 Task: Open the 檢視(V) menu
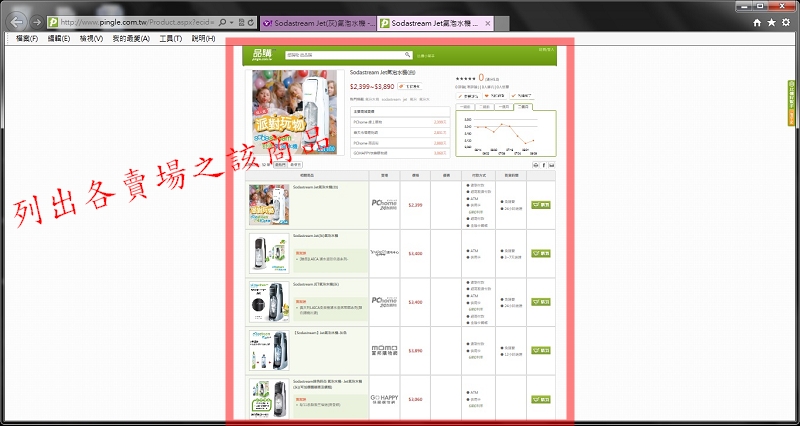click(91, 39)
